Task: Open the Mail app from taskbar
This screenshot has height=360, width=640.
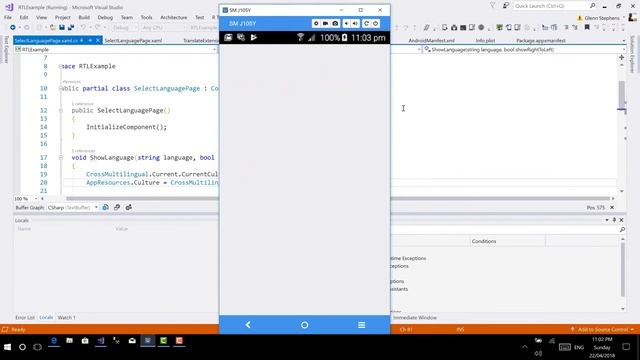Action: click(x=132, y=341)
